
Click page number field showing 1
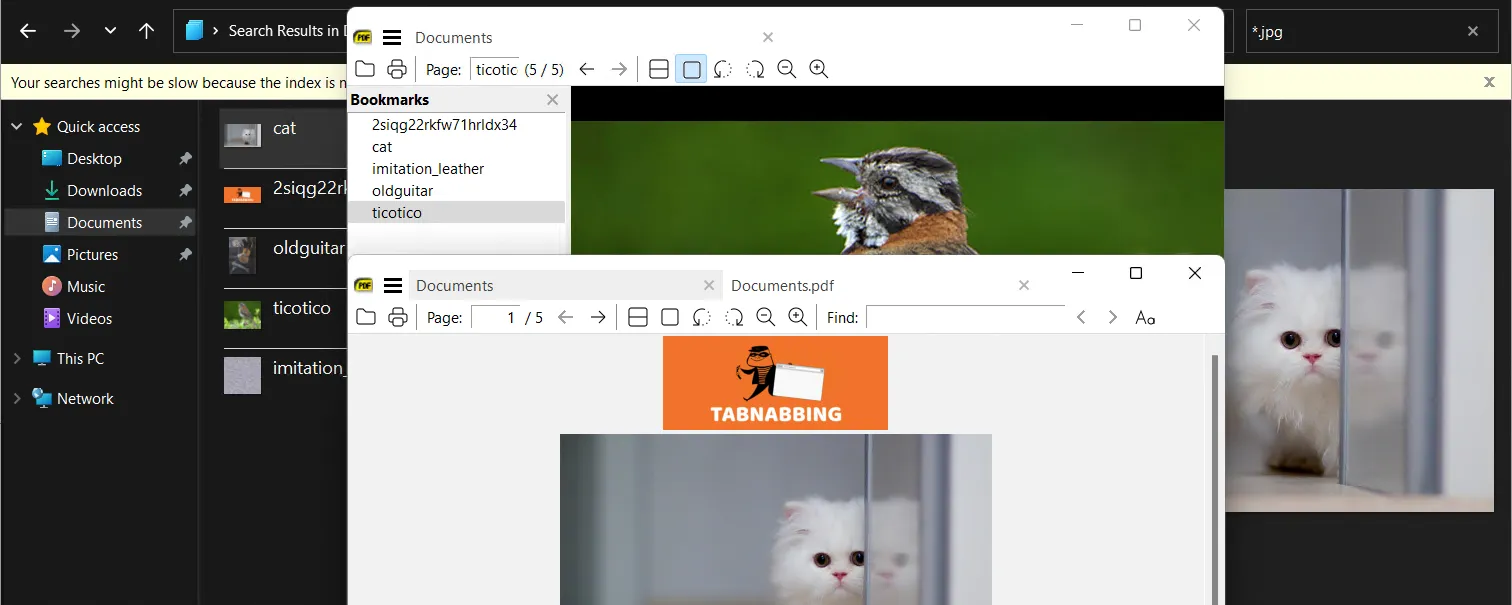tap(495, 317)
